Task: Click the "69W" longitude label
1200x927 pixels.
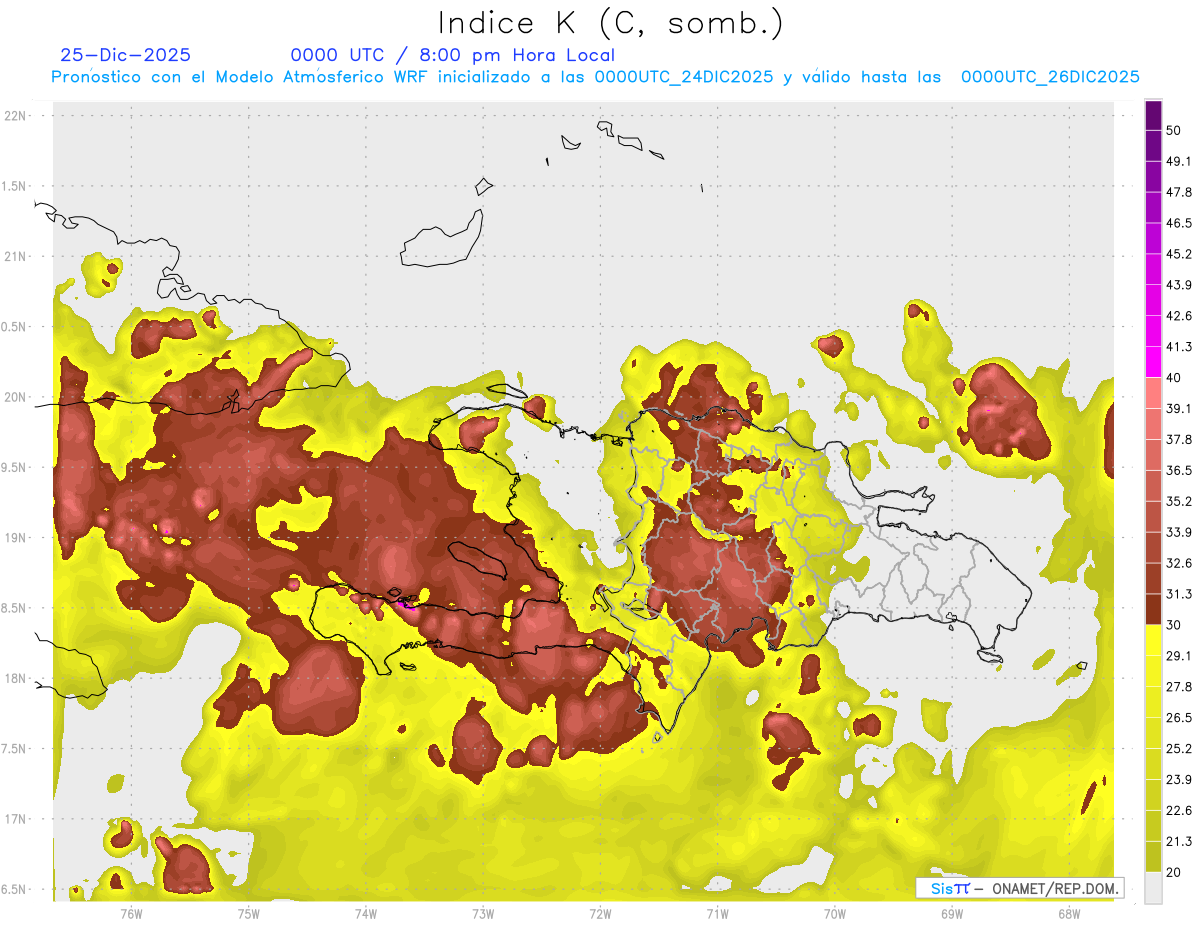Action: click(x=951, y=914)
